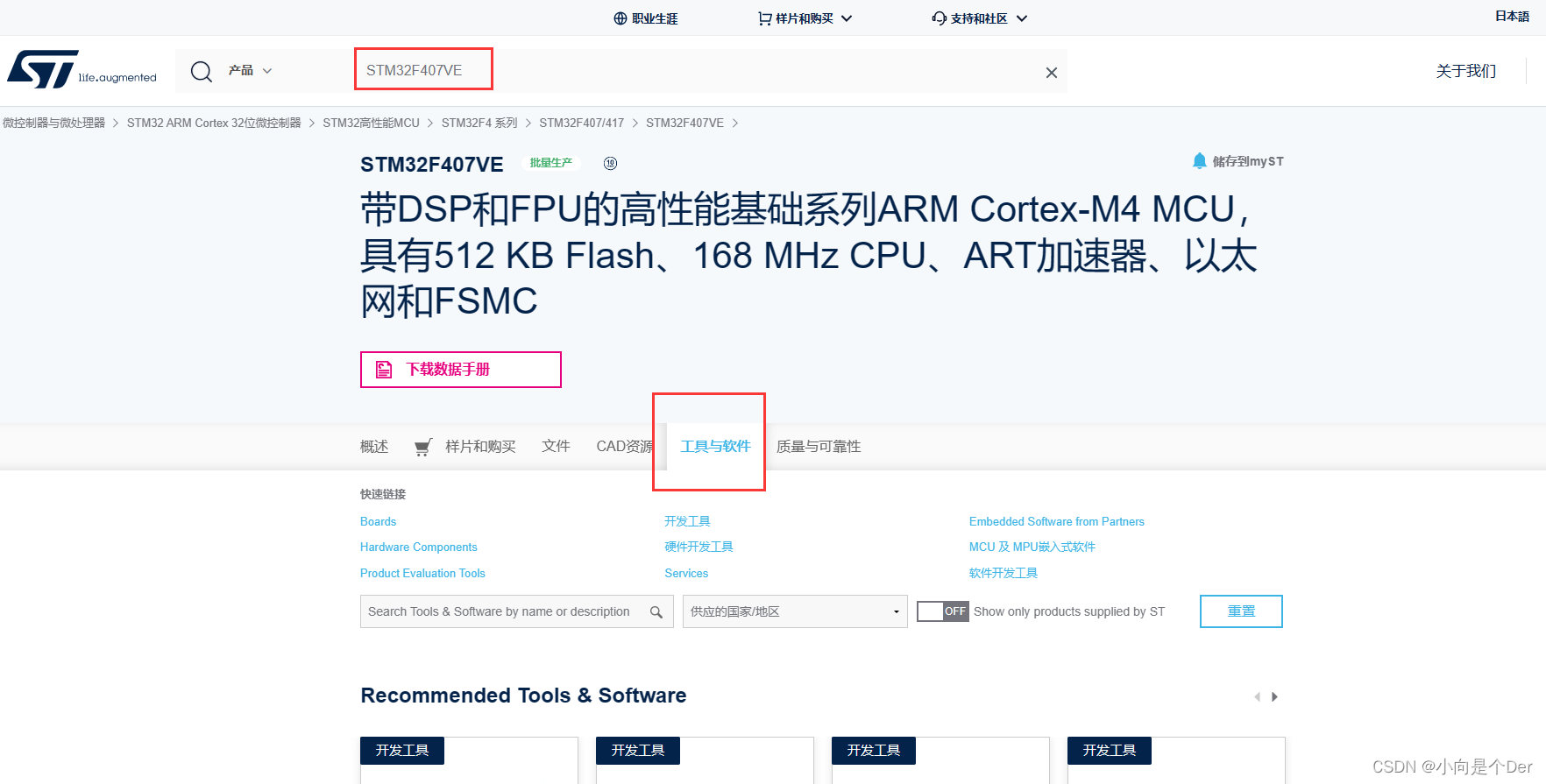
Task: Click the shopping cart icon by 样片和购买 header
Action: pos(765,18)
